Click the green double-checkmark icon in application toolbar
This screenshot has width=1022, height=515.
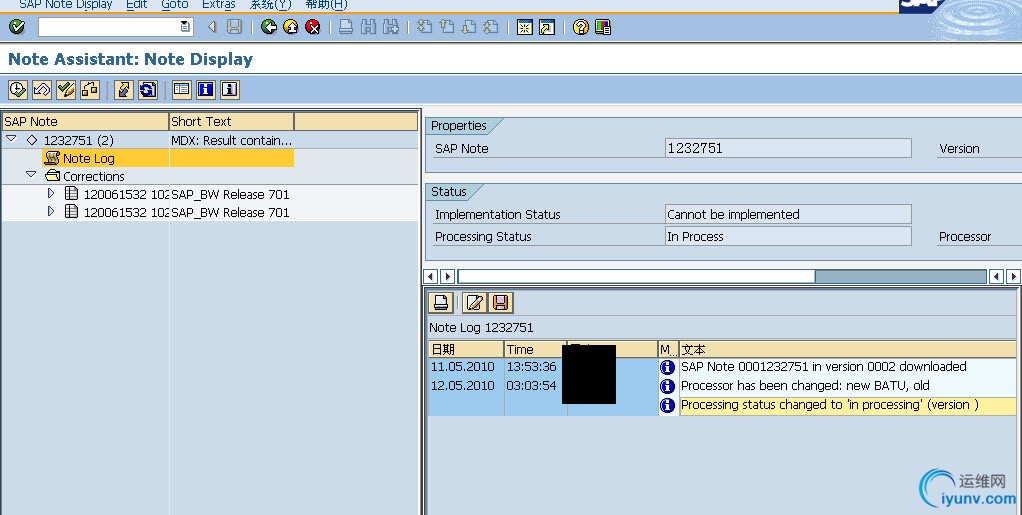coord(66,90)
